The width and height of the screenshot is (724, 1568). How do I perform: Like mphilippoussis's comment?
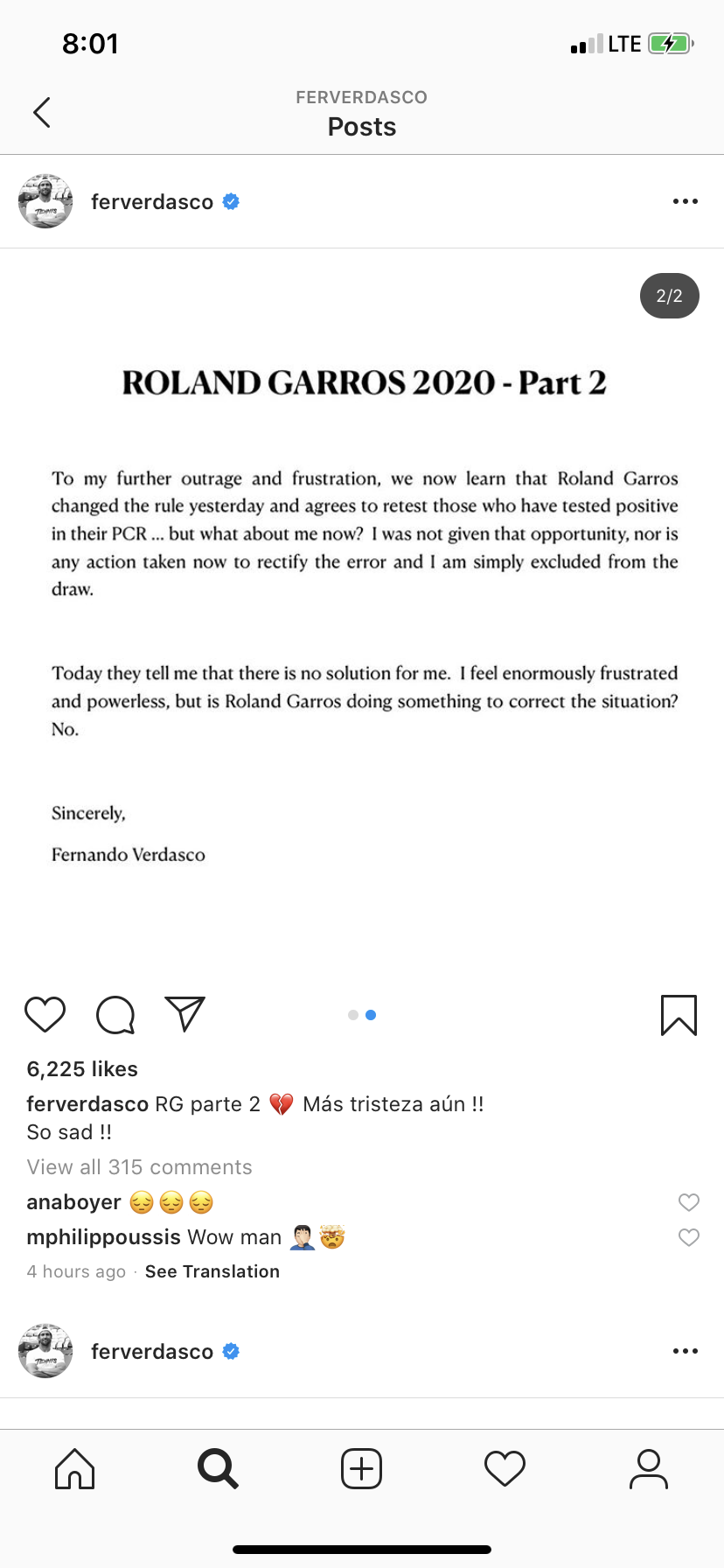689,1237
